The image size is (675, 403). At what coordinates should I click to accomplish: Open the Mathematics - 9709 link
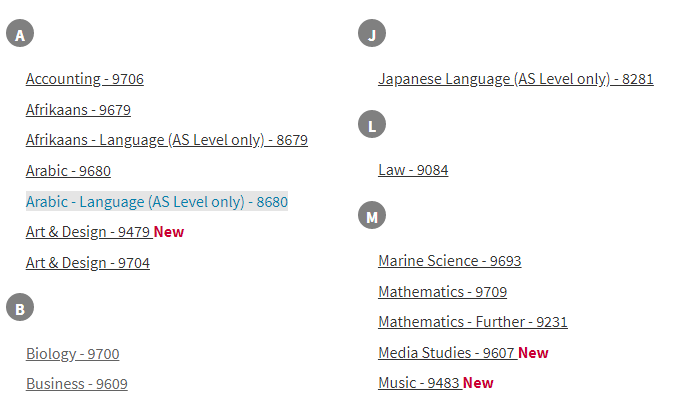443,292
